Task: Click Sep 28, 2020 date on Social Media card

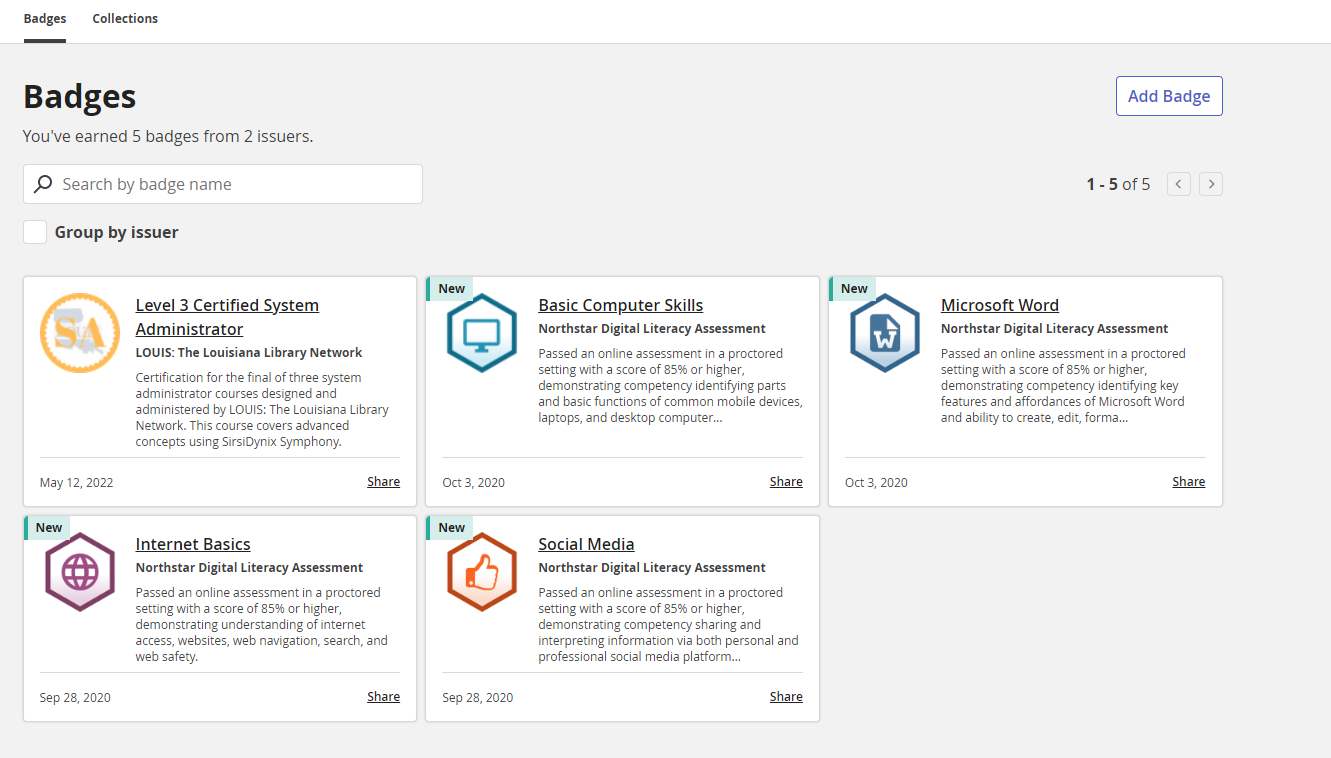Action: click(477, 698)
